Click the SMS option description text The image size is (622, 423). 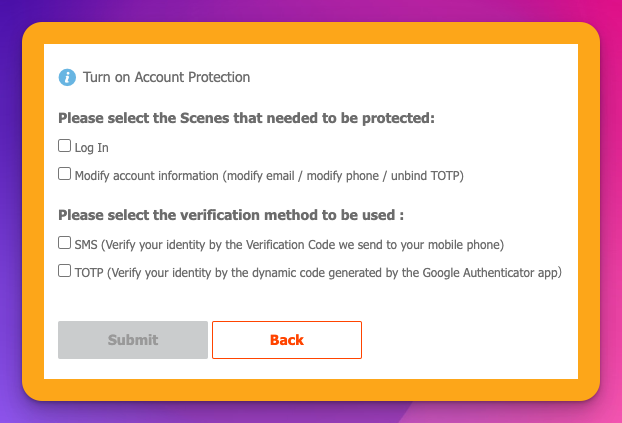click(289, 244)
